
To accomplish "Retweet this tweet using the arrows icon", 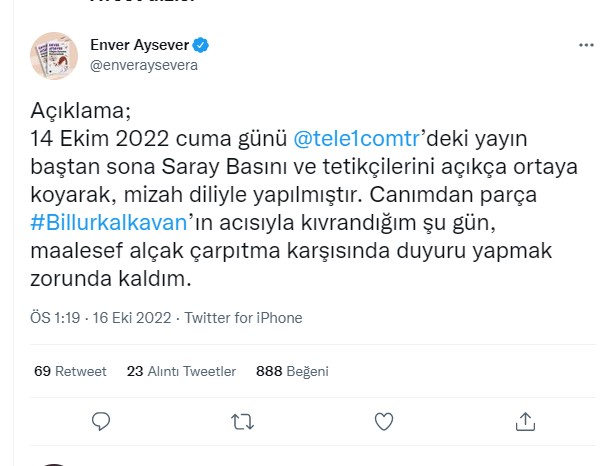I will pos(241,419).
